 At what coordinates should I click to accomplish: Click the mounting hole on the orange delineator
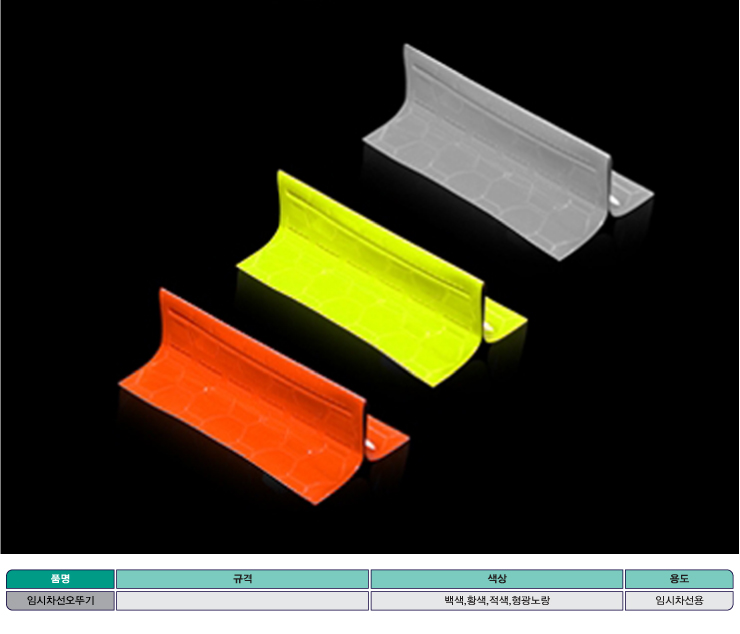372,445
